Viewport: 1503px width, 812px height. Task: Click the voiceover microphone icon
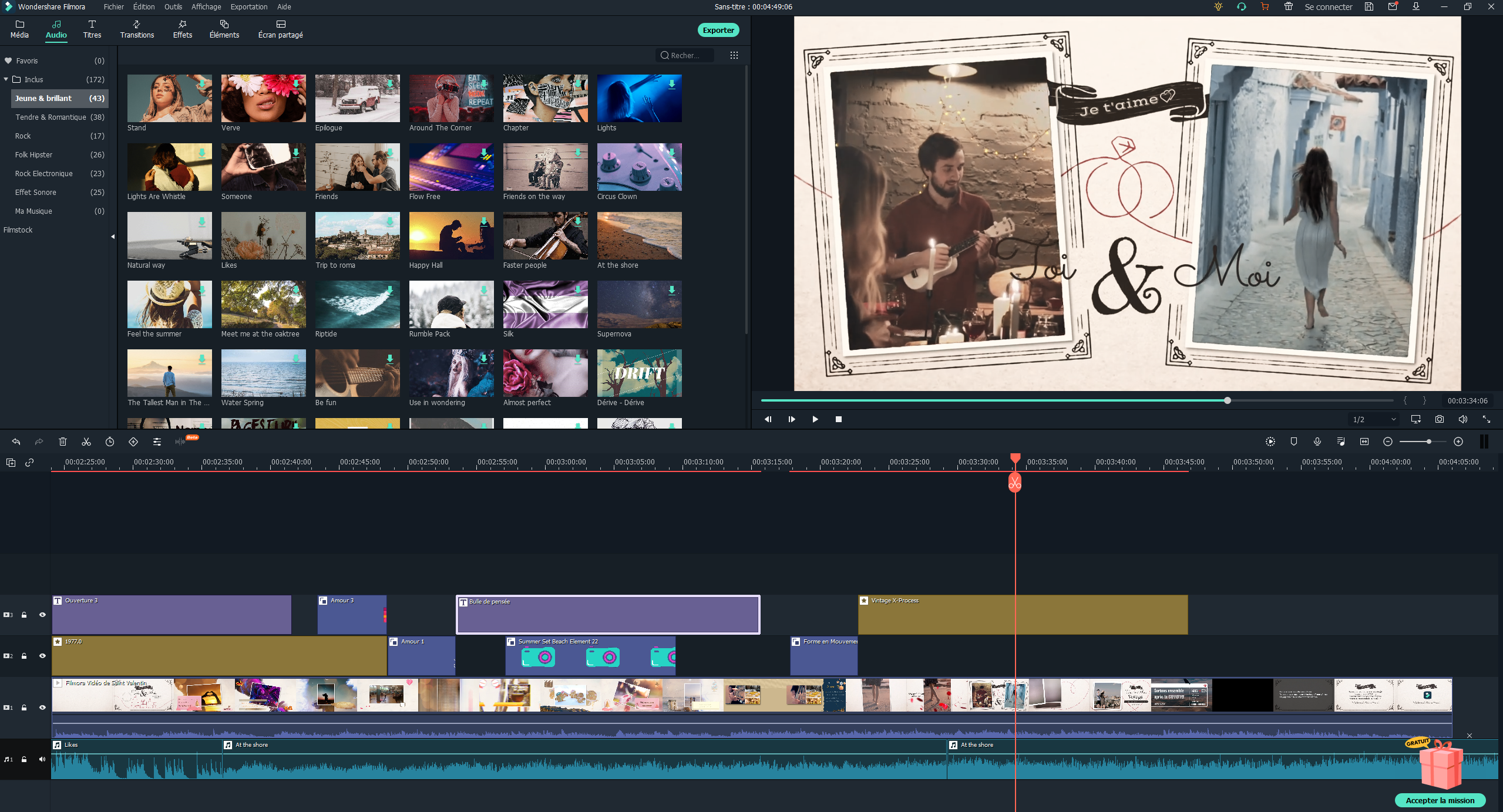(x=1317, y=442)
